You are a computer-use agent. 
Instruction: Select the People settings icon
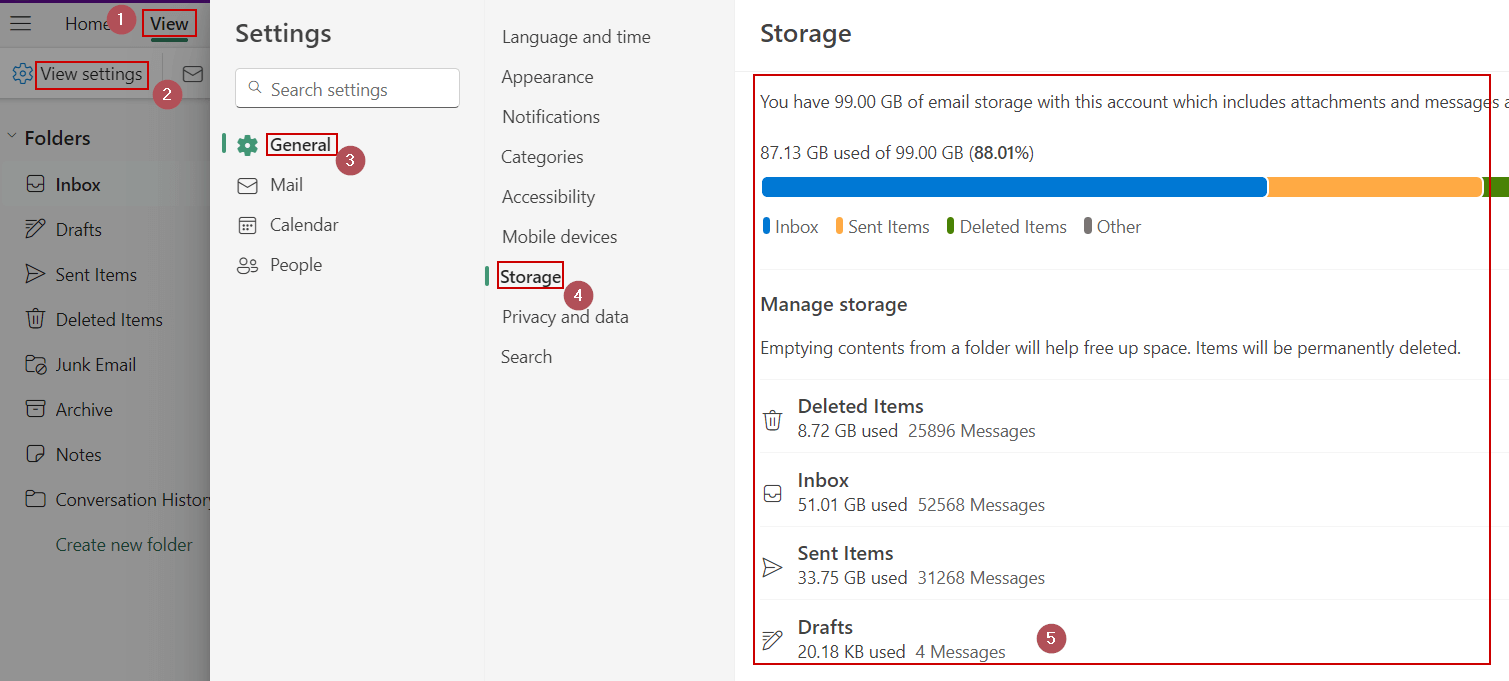pos(246,264)
